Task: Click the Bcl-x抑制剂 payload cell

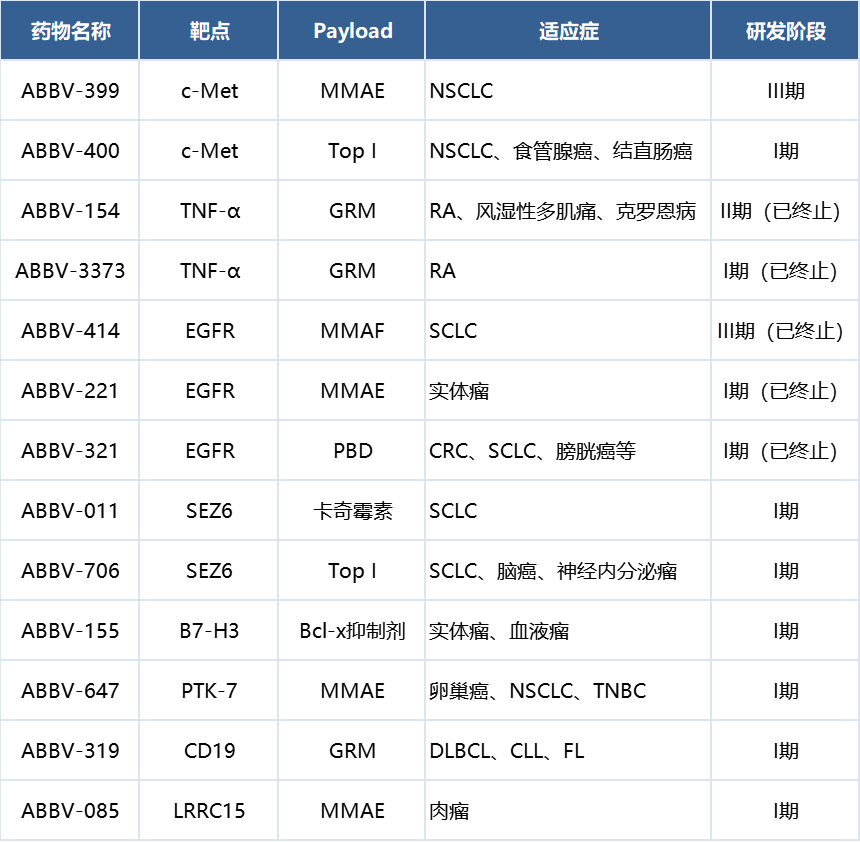Action: click(352, 631)
